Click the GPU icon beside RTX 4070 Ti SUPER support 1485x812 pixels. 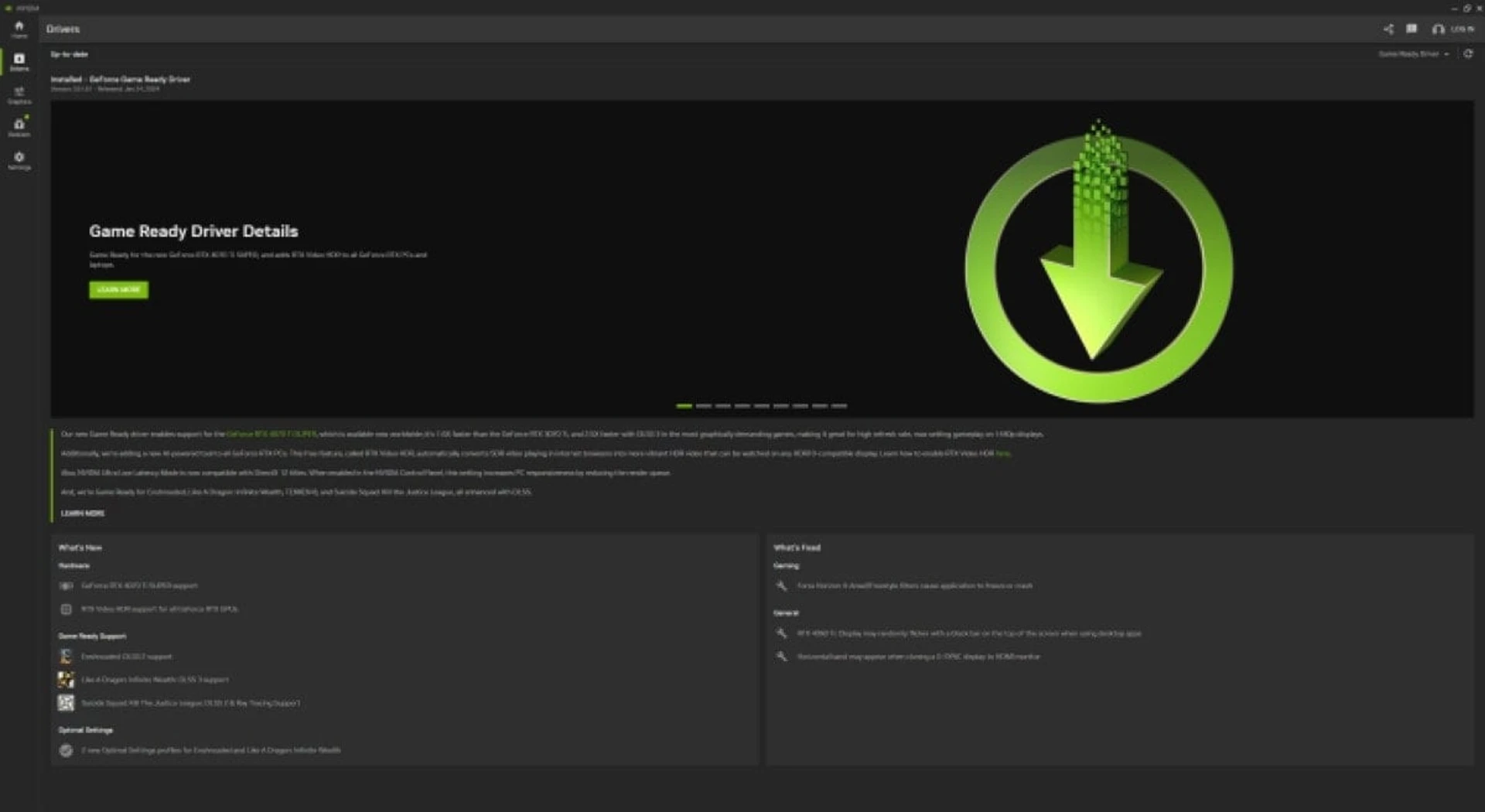[66, 586]
